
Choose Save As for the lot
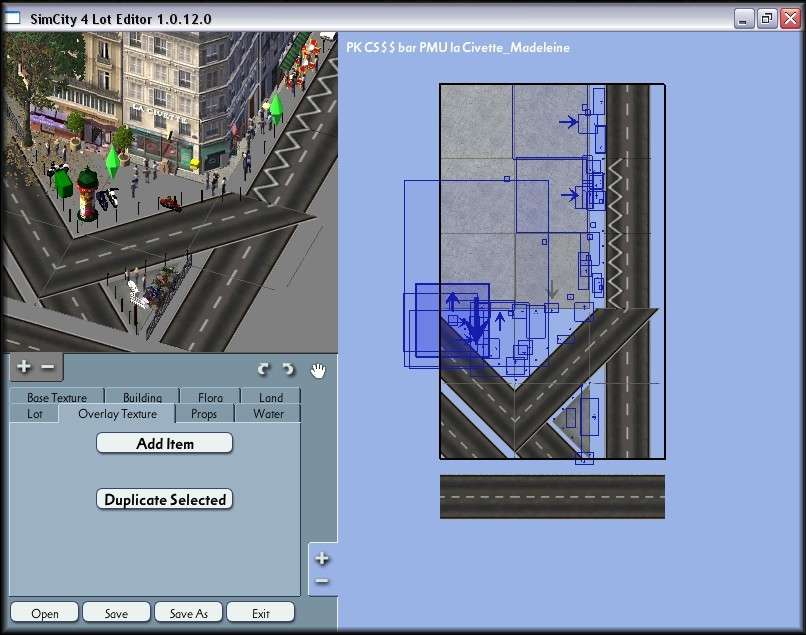[189, 613]
